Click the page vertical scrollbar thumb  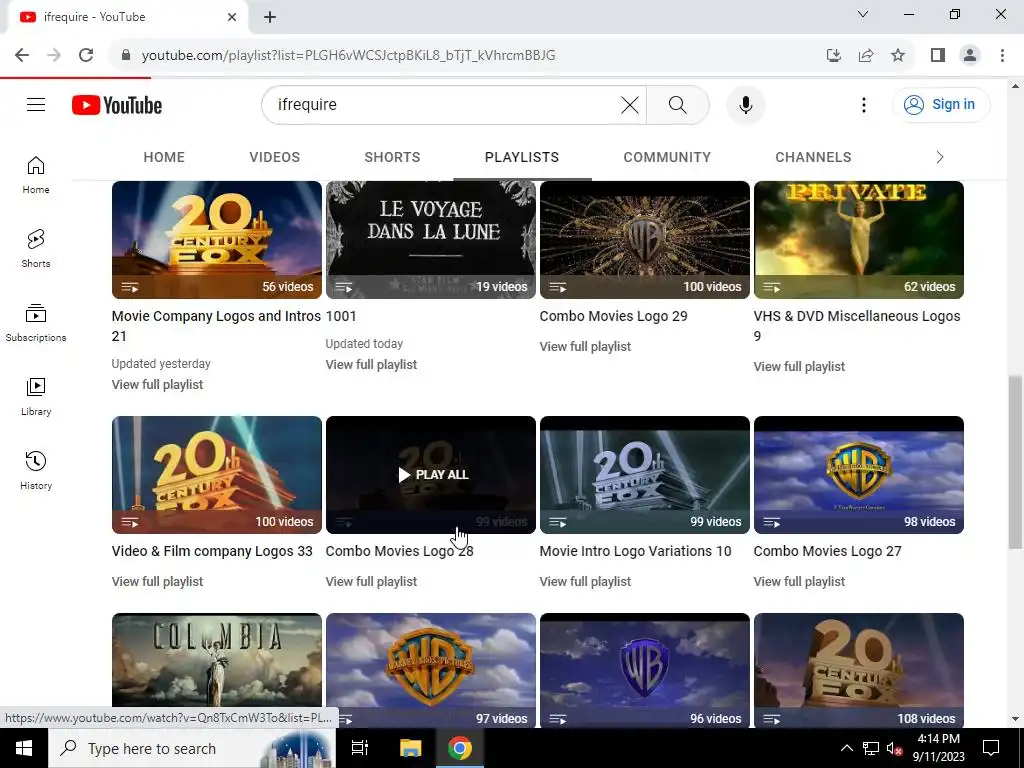tap(1015, 462)
